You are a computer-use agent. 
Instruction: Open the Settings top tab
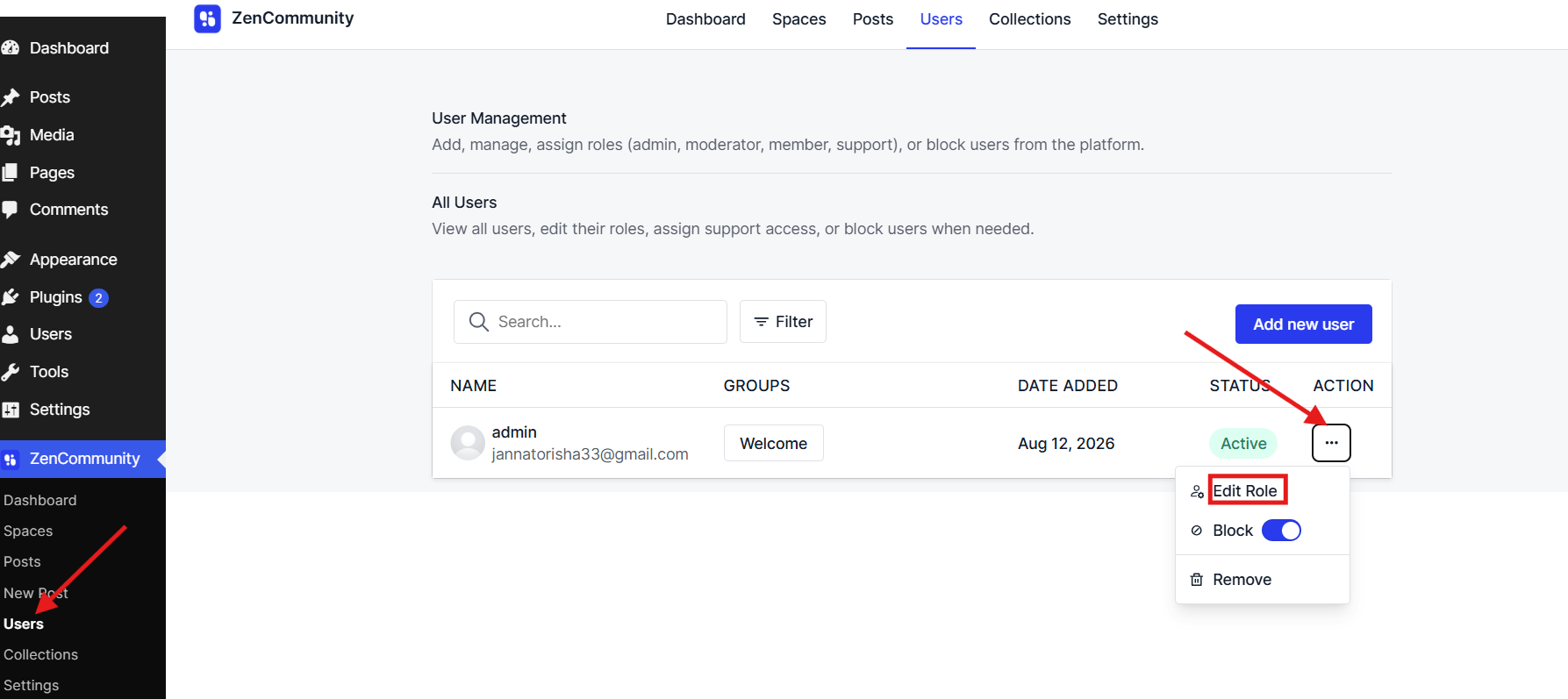[x=1128, y=19]
